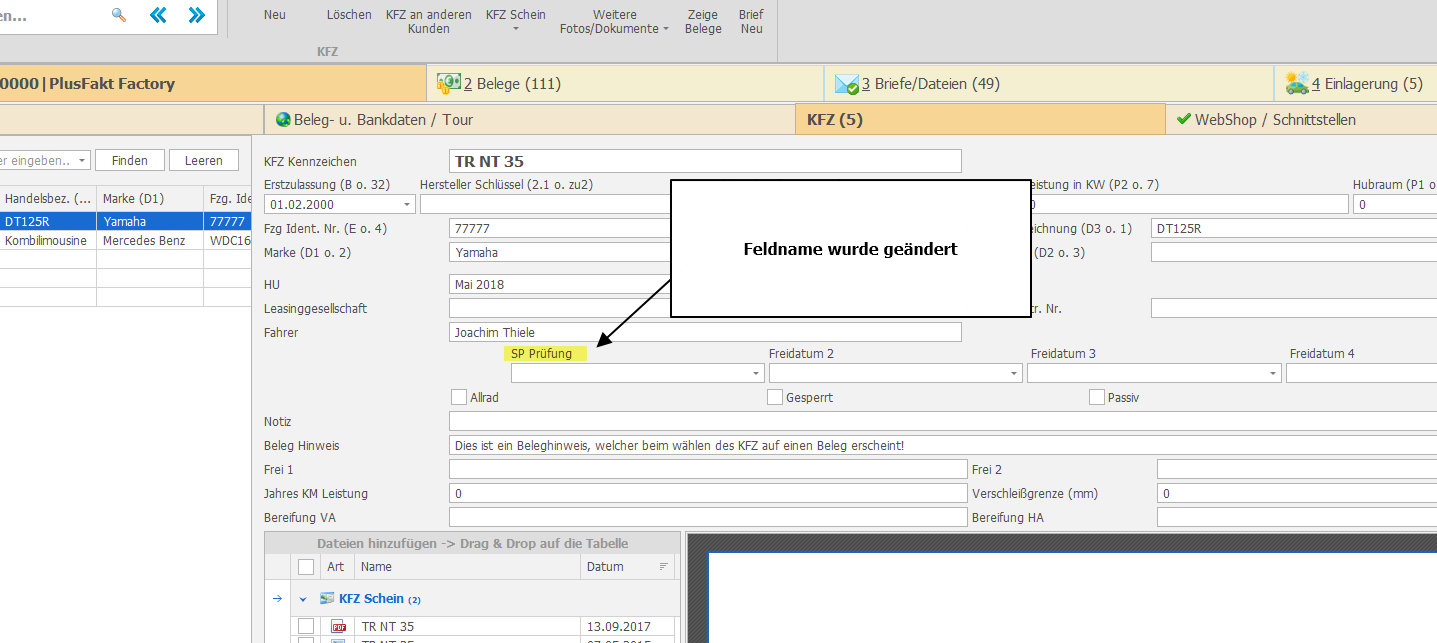Image resolution: width=1437 pixels, height=643 pixels.
Task: Open Weitere Fotos/Dokumente dropdown
Action: point(615,22)
